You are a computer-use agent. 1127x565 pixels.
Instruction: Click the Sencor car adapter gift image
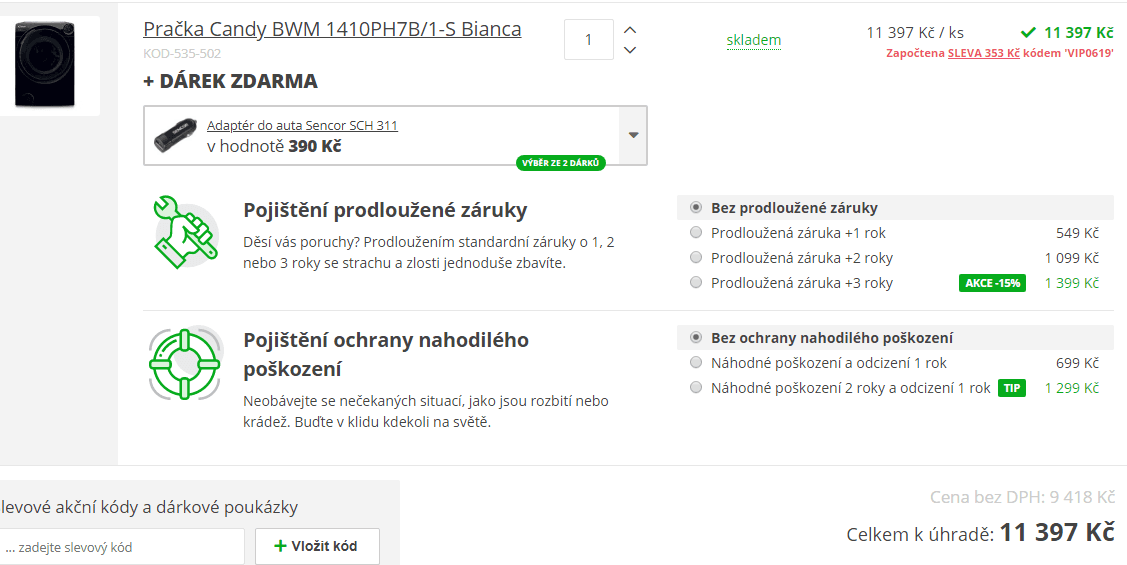pyautogui.click(x=175, y=135)
